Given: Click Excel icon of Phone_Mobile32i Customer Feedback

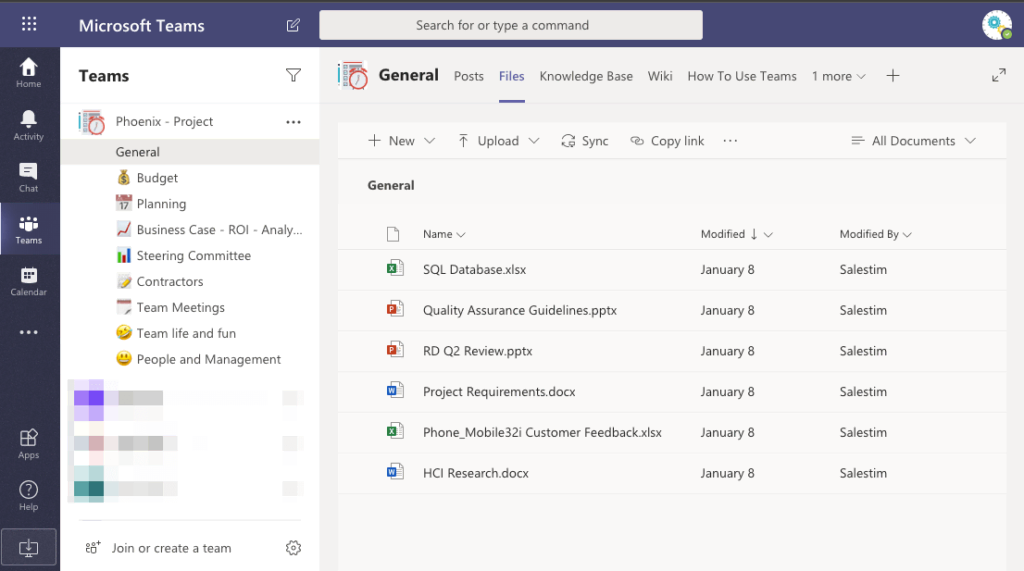Looking at the screenshot, I should tap(394, 431).
